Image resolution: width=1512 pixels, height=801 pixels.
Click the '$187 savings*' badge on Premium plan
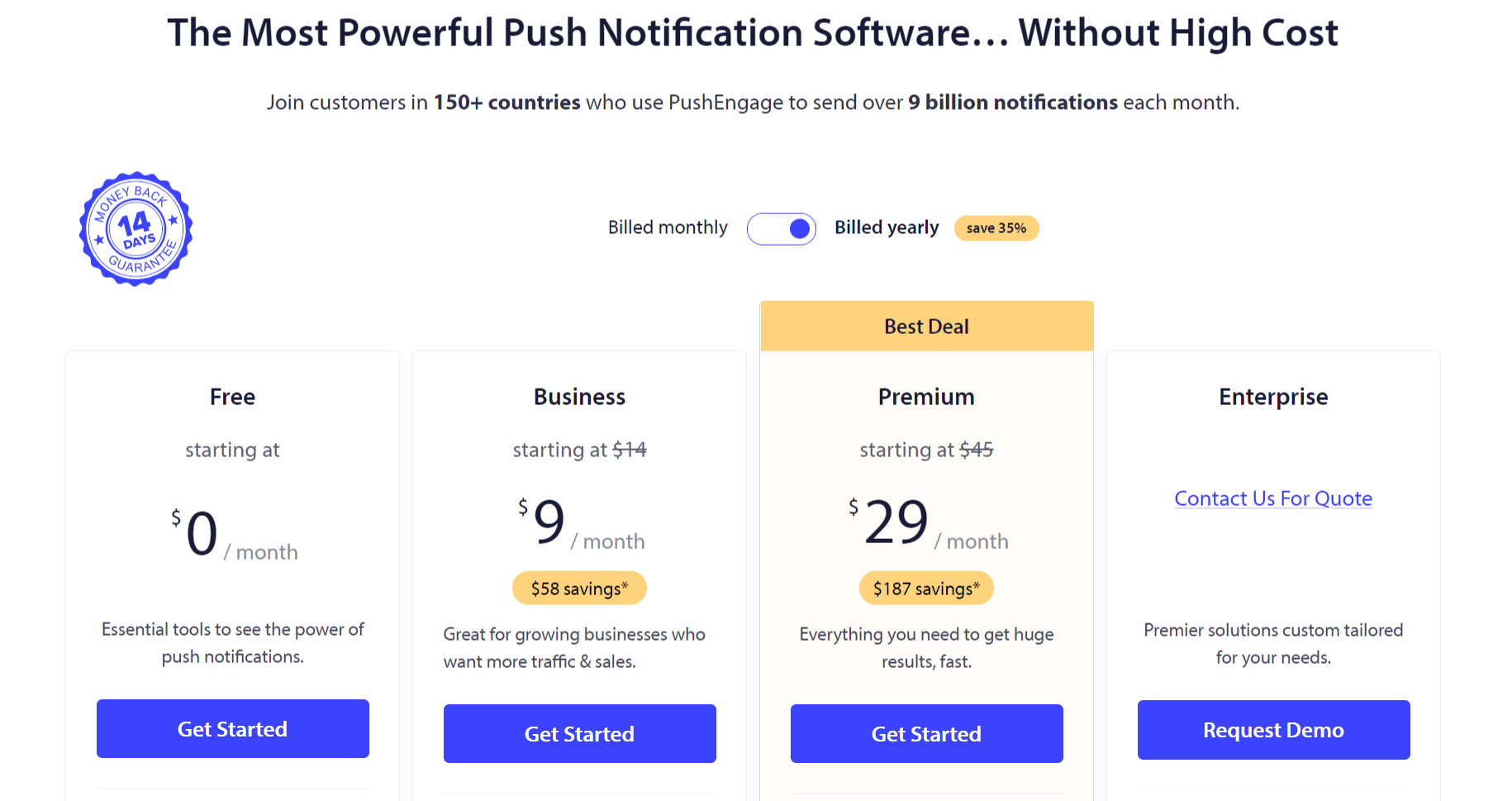(x=926, y=588)
